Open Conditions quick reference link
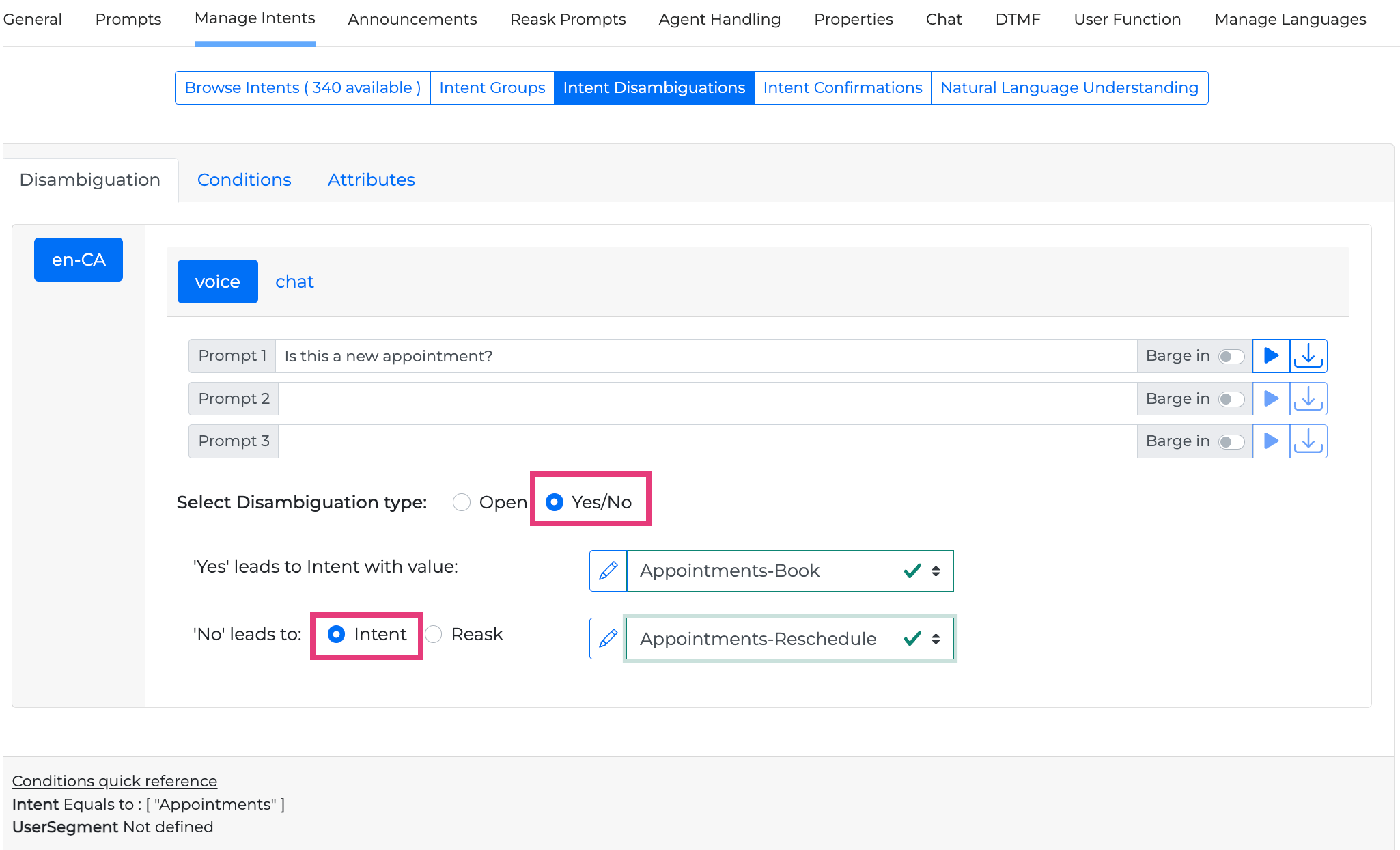 114,781
